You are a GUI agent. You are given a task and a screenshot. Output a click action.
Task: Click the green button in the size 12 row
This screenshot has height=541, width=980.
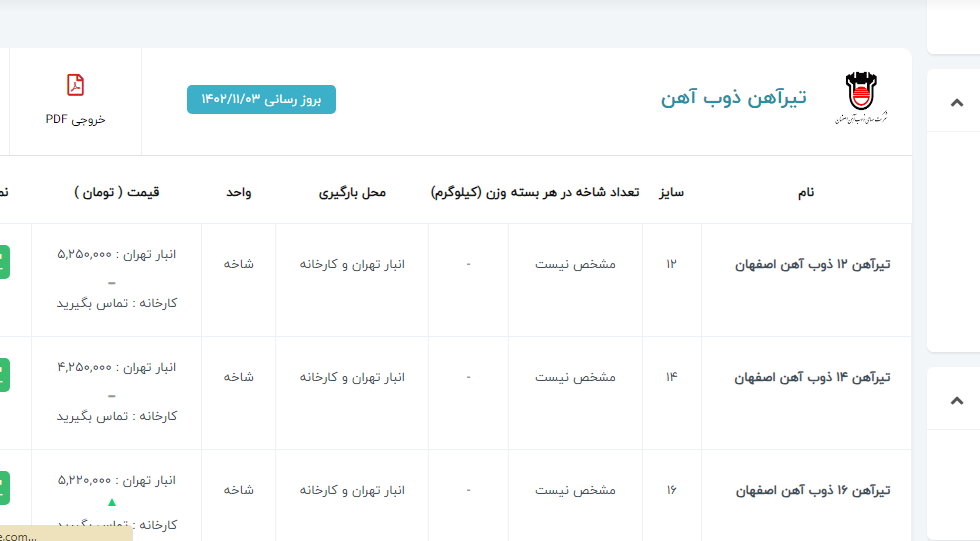click(4, 262)
